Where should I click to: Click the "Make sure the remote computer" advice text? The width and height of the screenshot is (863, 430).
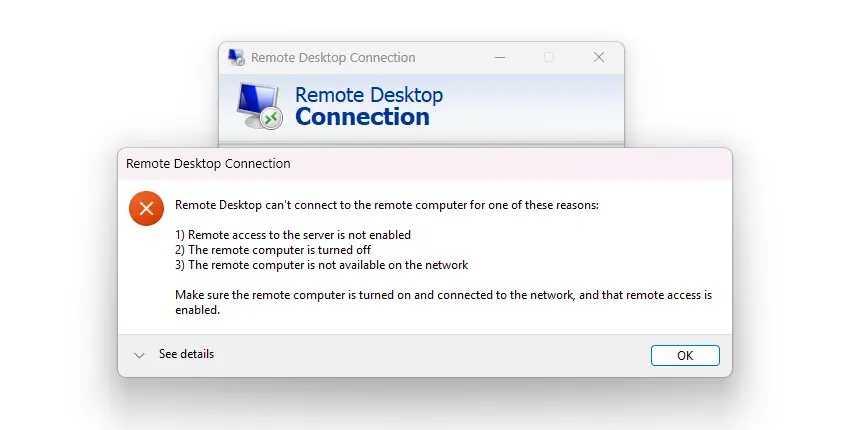(443, 295)
